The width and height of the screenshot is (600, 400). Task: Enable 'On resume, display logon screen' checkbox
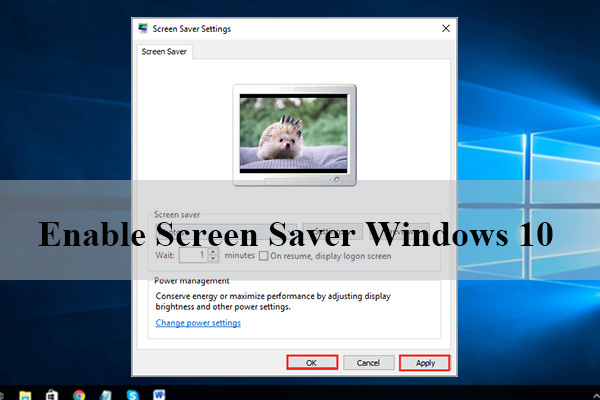(x=263, y=256)
